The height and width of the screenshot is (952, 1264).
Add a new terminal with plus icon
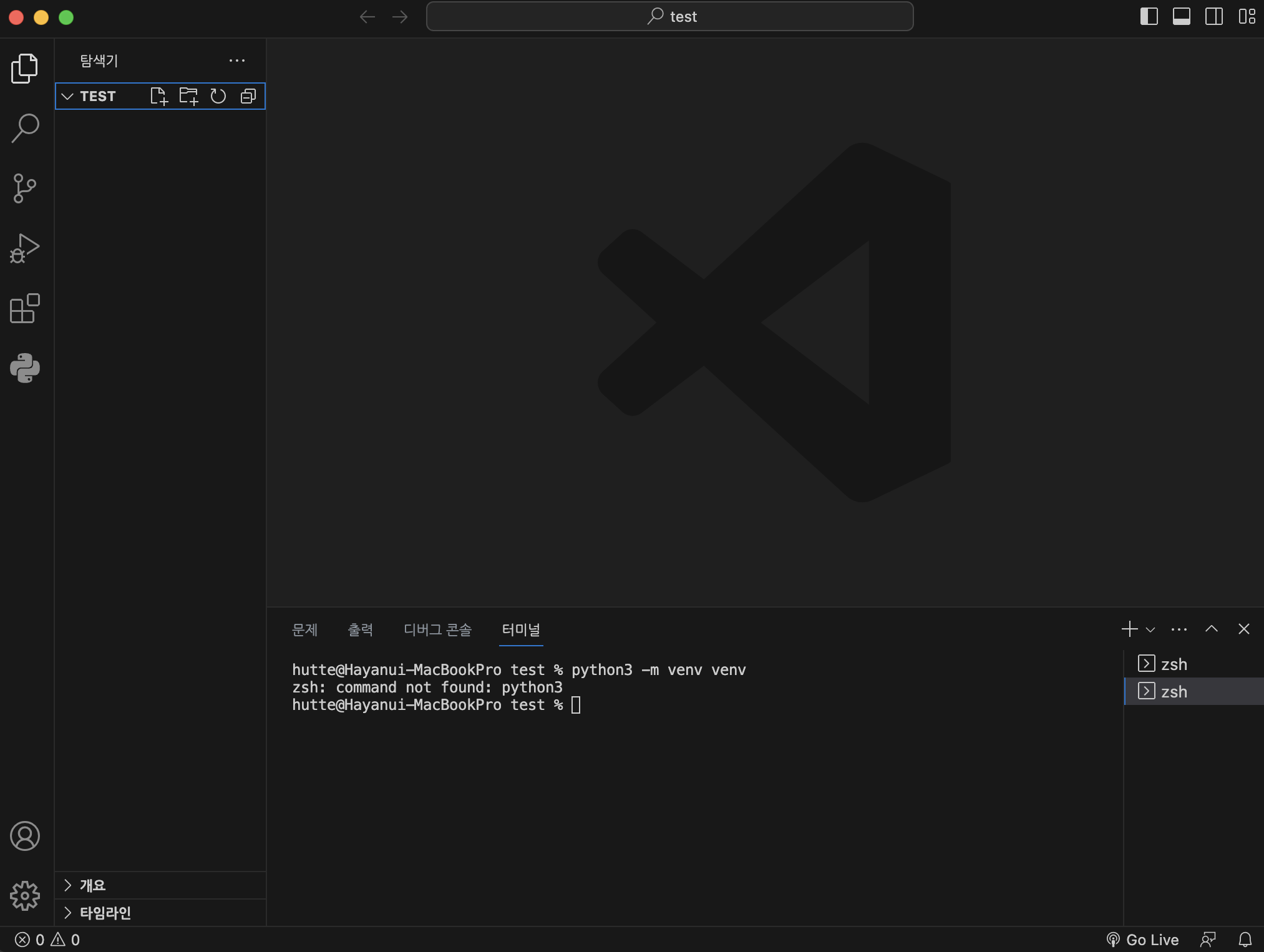coord(1129,629)
